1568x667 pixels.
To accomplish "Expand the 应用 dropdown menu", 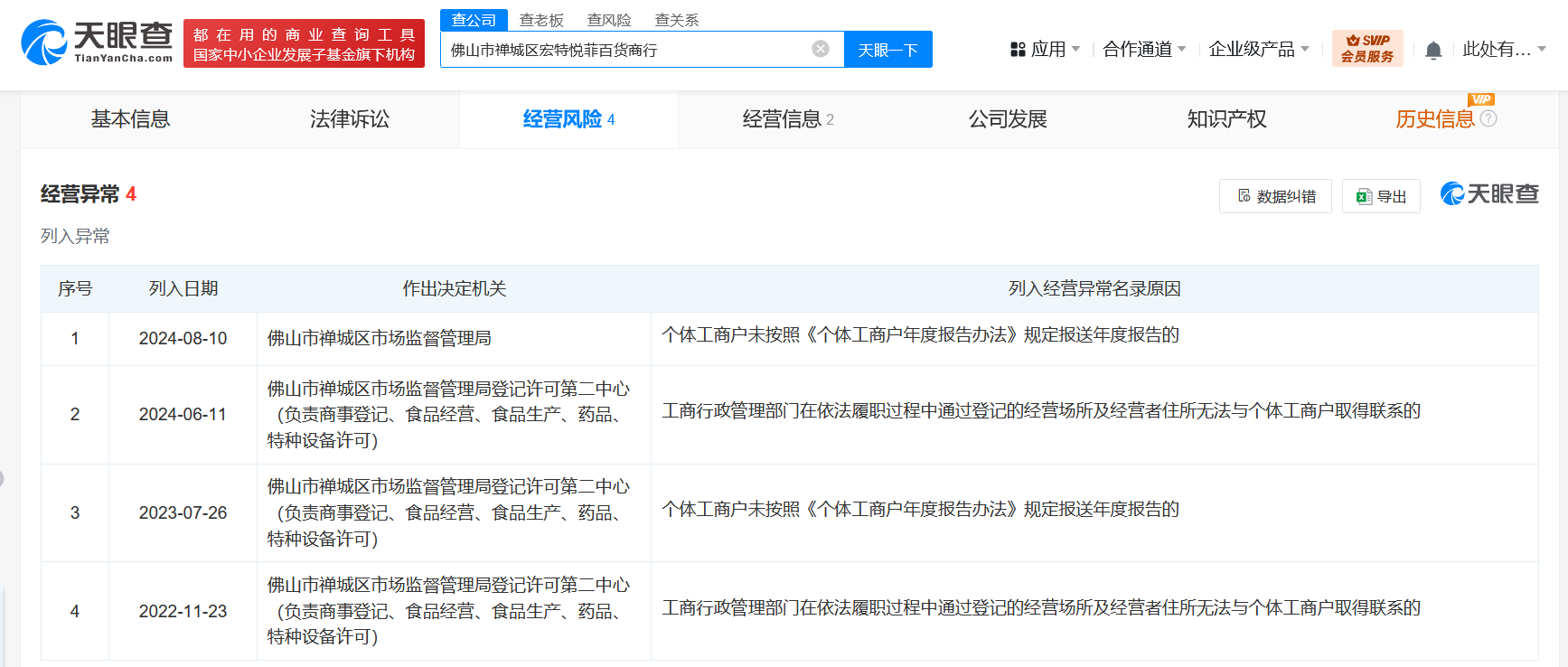I will (1045, 49).
